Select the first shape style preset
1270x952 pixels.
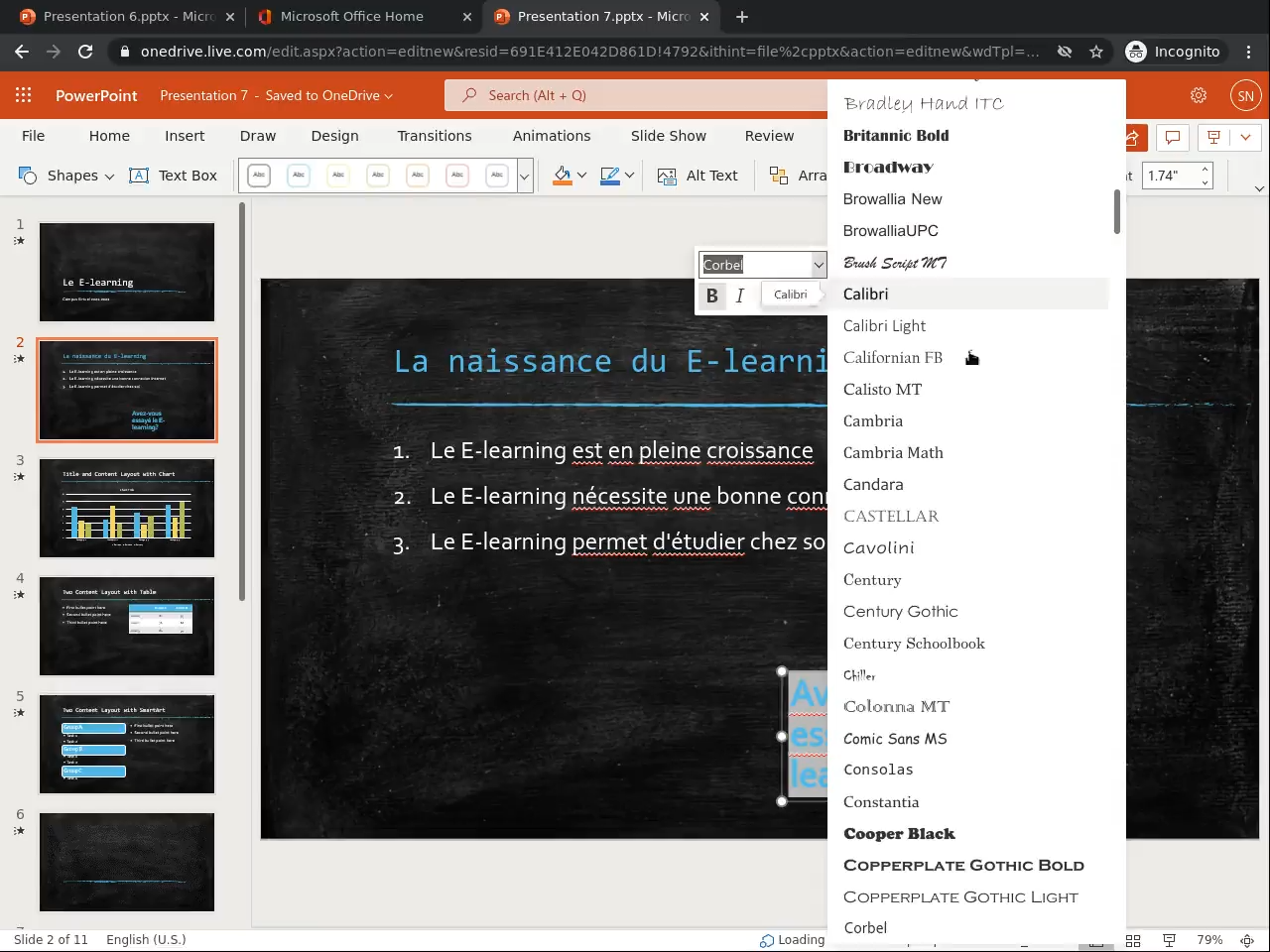[259, 176]
